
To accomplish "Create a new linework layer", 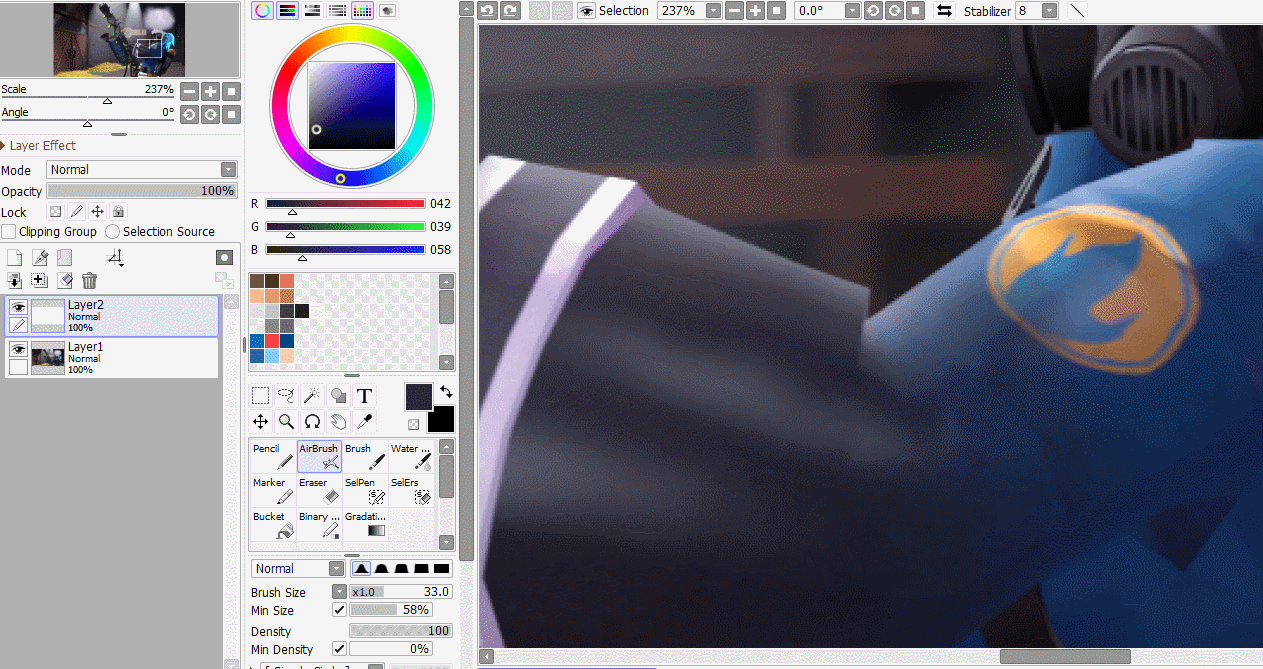I will pos(40,258).
